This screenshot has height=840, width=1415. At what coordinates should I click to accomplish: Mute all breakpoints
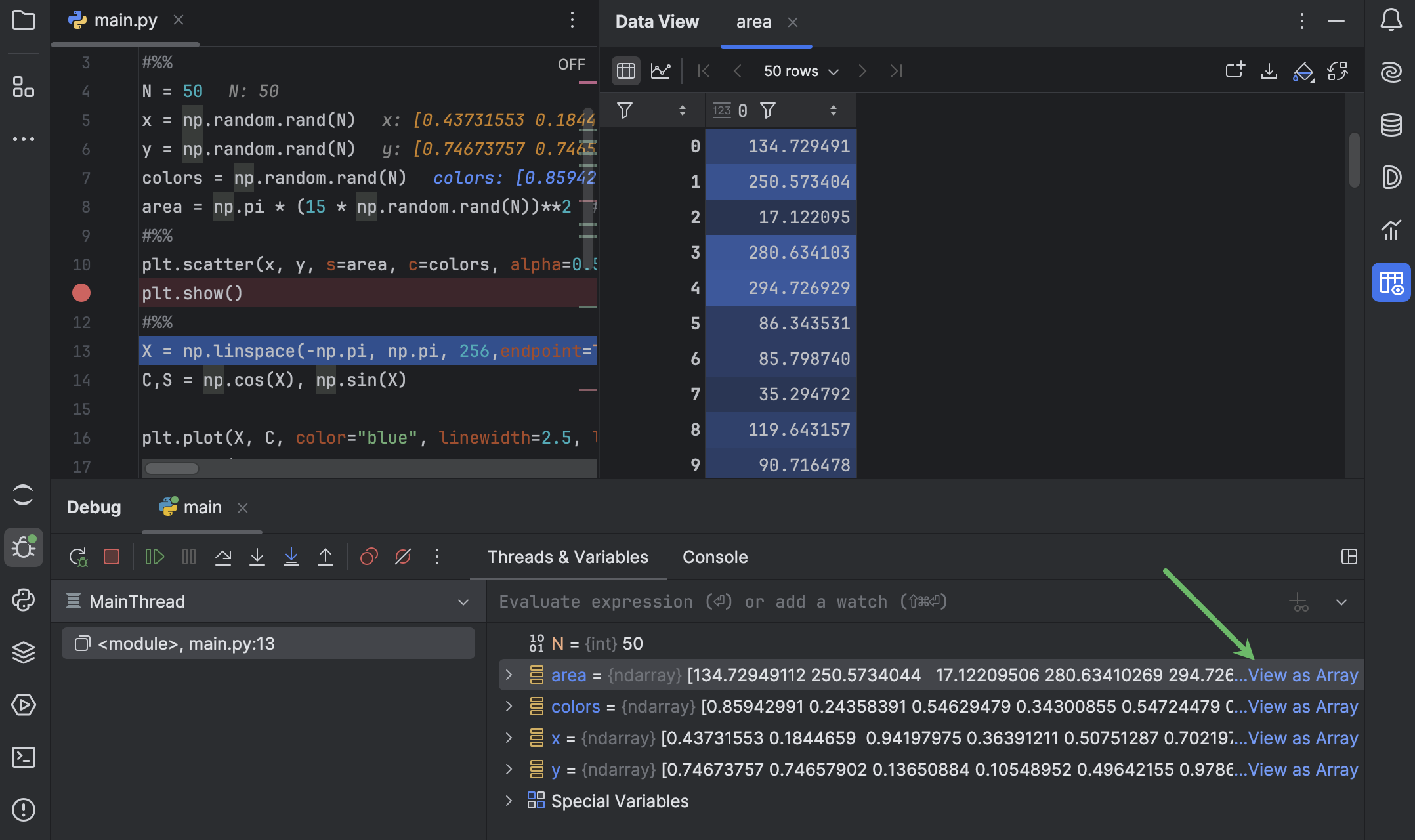point(402,556)
